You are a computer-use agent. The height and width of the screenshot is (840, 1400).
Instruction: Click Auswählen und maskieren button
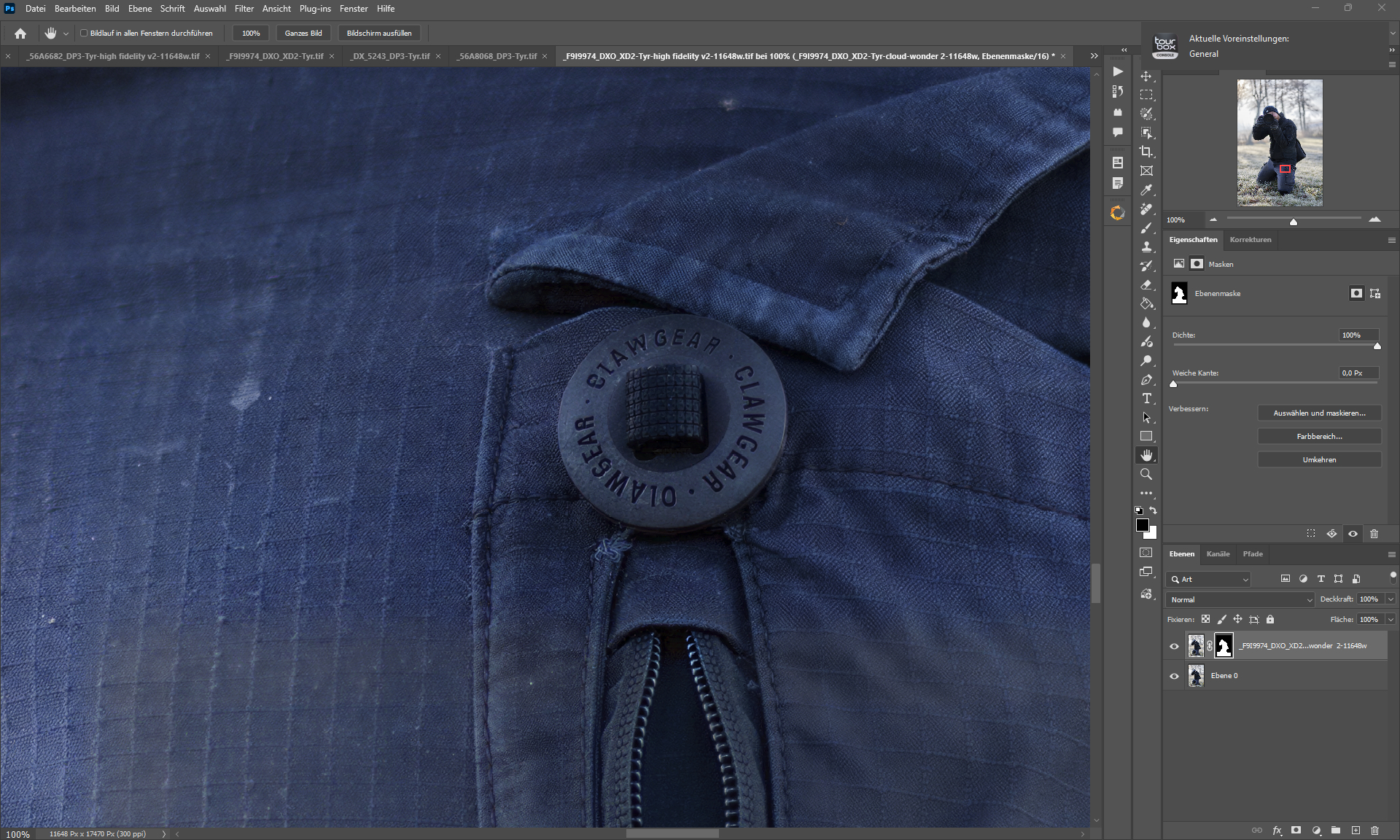click(x=1319, y=413)
